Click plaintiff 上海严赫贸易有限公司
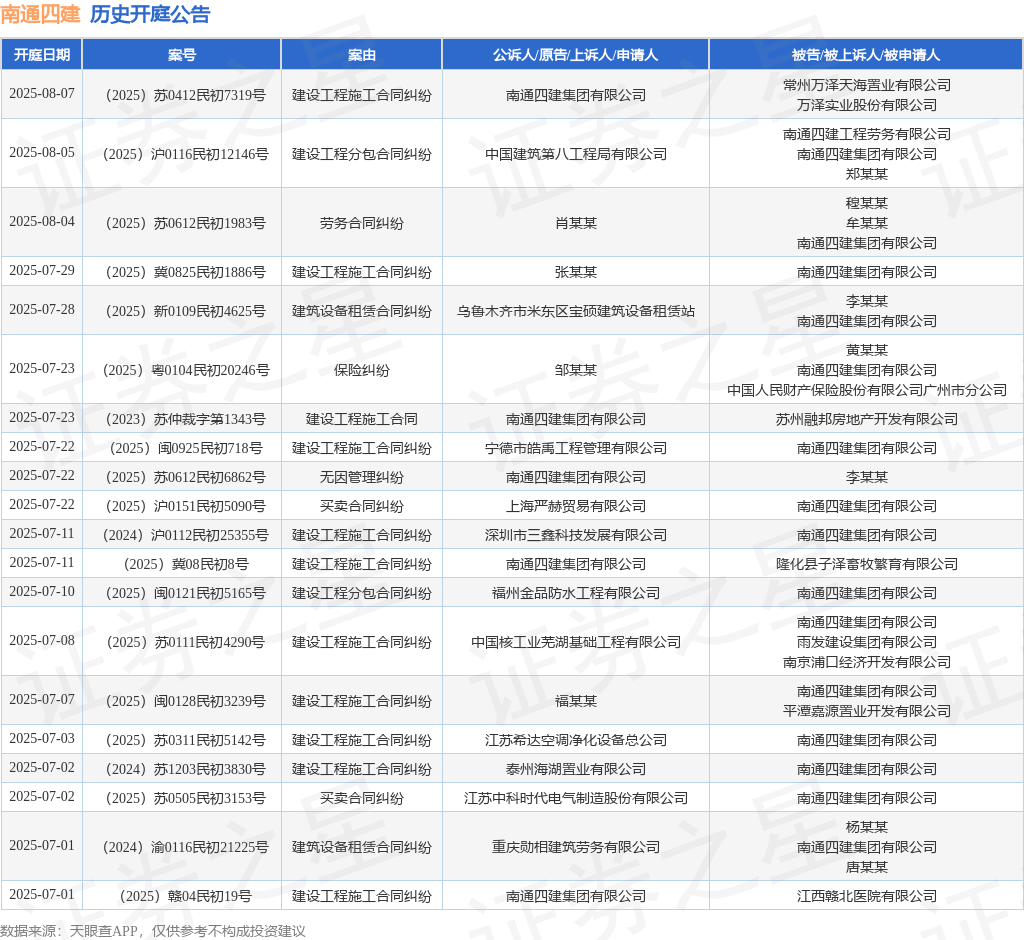Image resolution: width=1024 pixels, height=940 pixels. pos(575,506)
